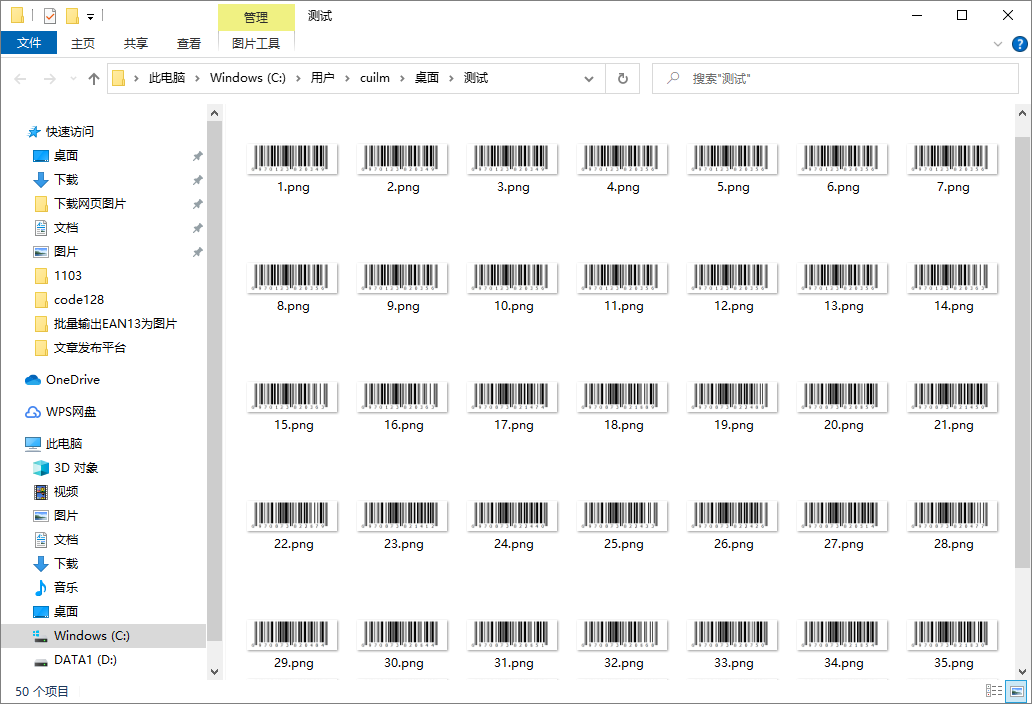Select the 25.png barcode thumbnail
This screenshot has width=1032, height=704.
coord(622,516)
